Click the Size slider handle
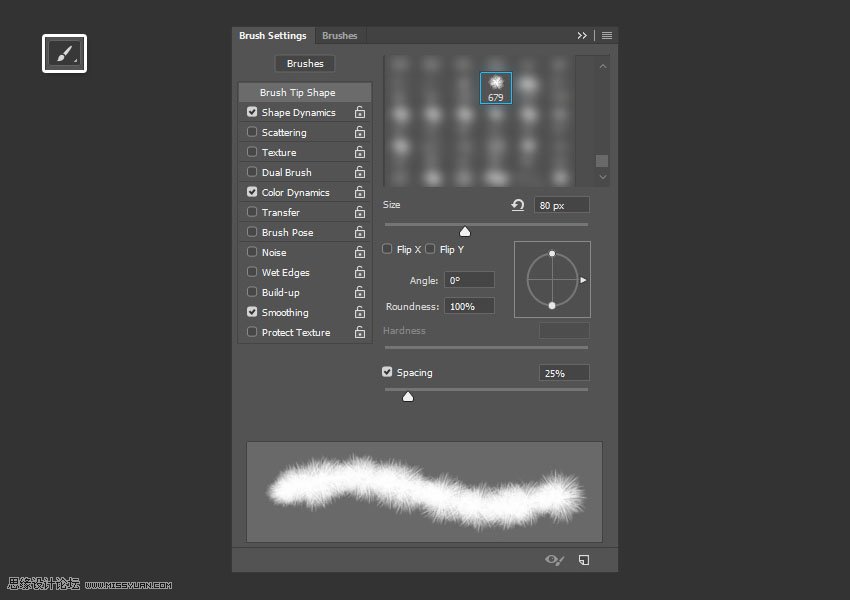 [465, 232]
